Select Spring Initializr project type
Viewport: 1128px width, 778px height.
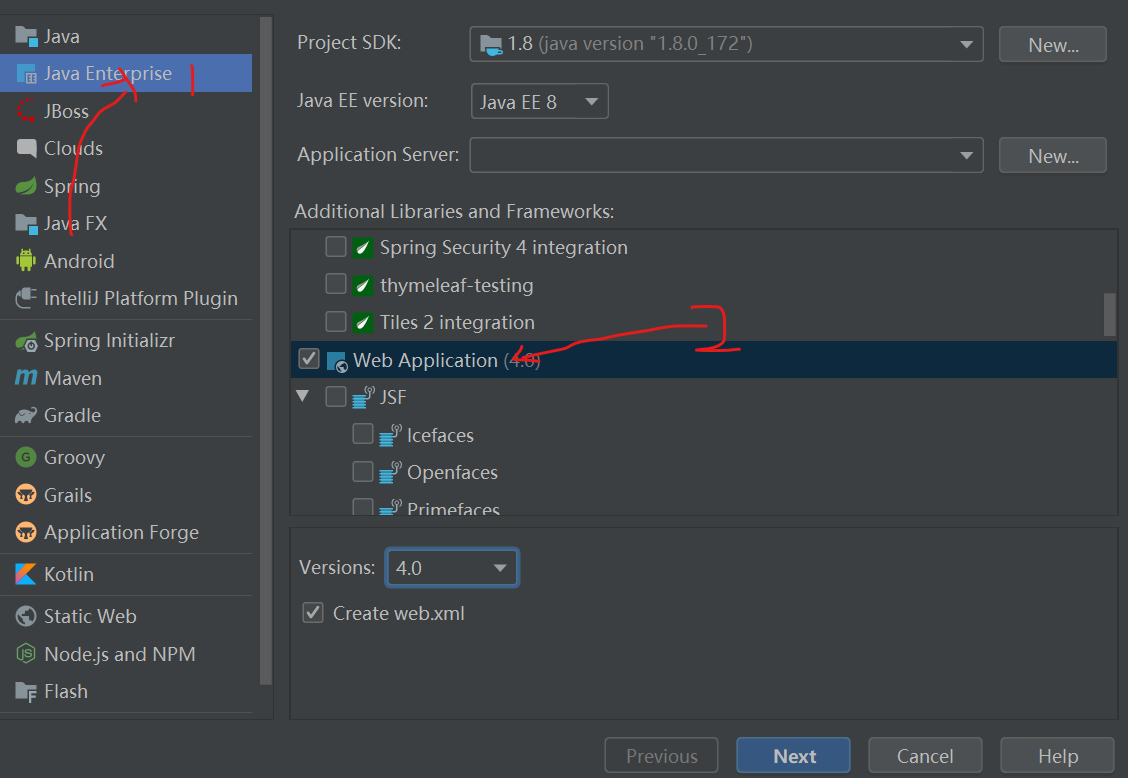tap(109, 341)
